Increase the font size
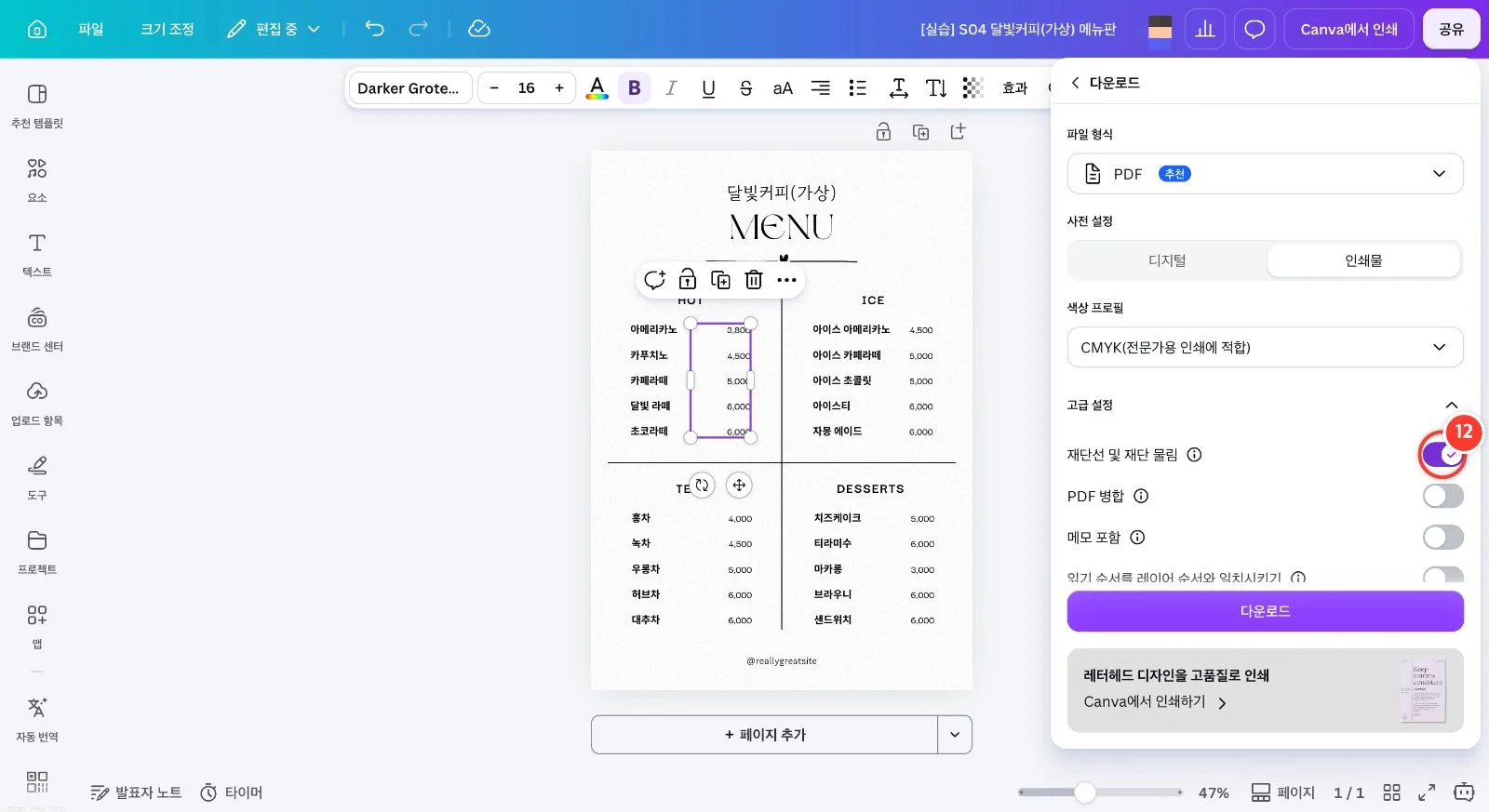The width and height of the screenshot is (1489, 812). click(559, 88)
